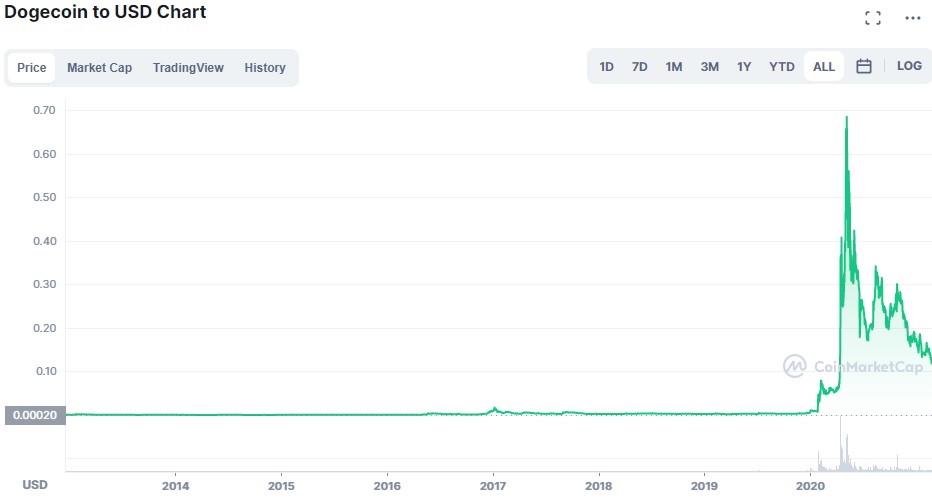Screen dimensions: 932x498
Task: Switch to the Price tab
Action: (32, 68)
